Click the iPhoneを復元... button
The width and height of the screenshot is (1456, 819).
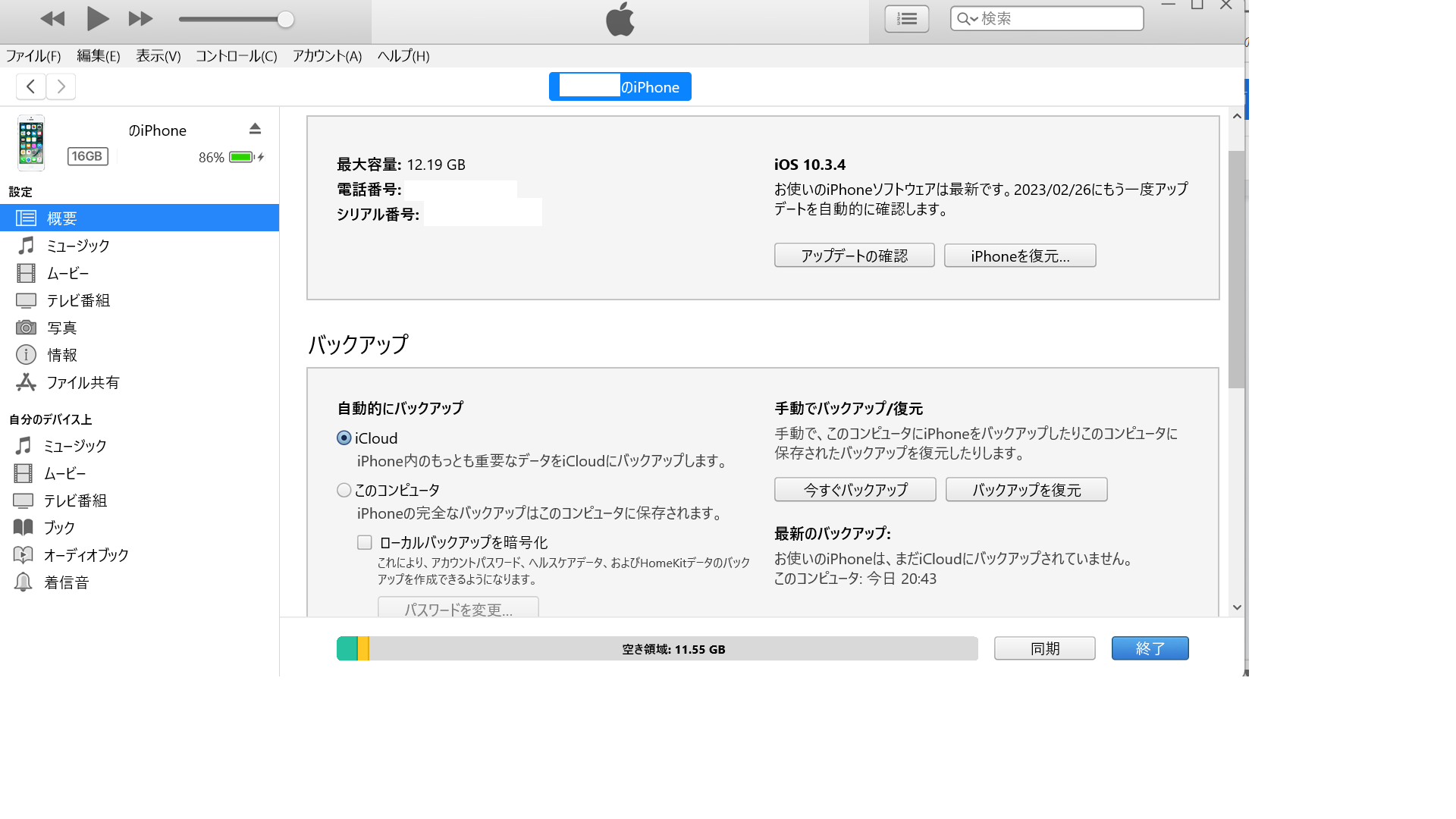1020,256
